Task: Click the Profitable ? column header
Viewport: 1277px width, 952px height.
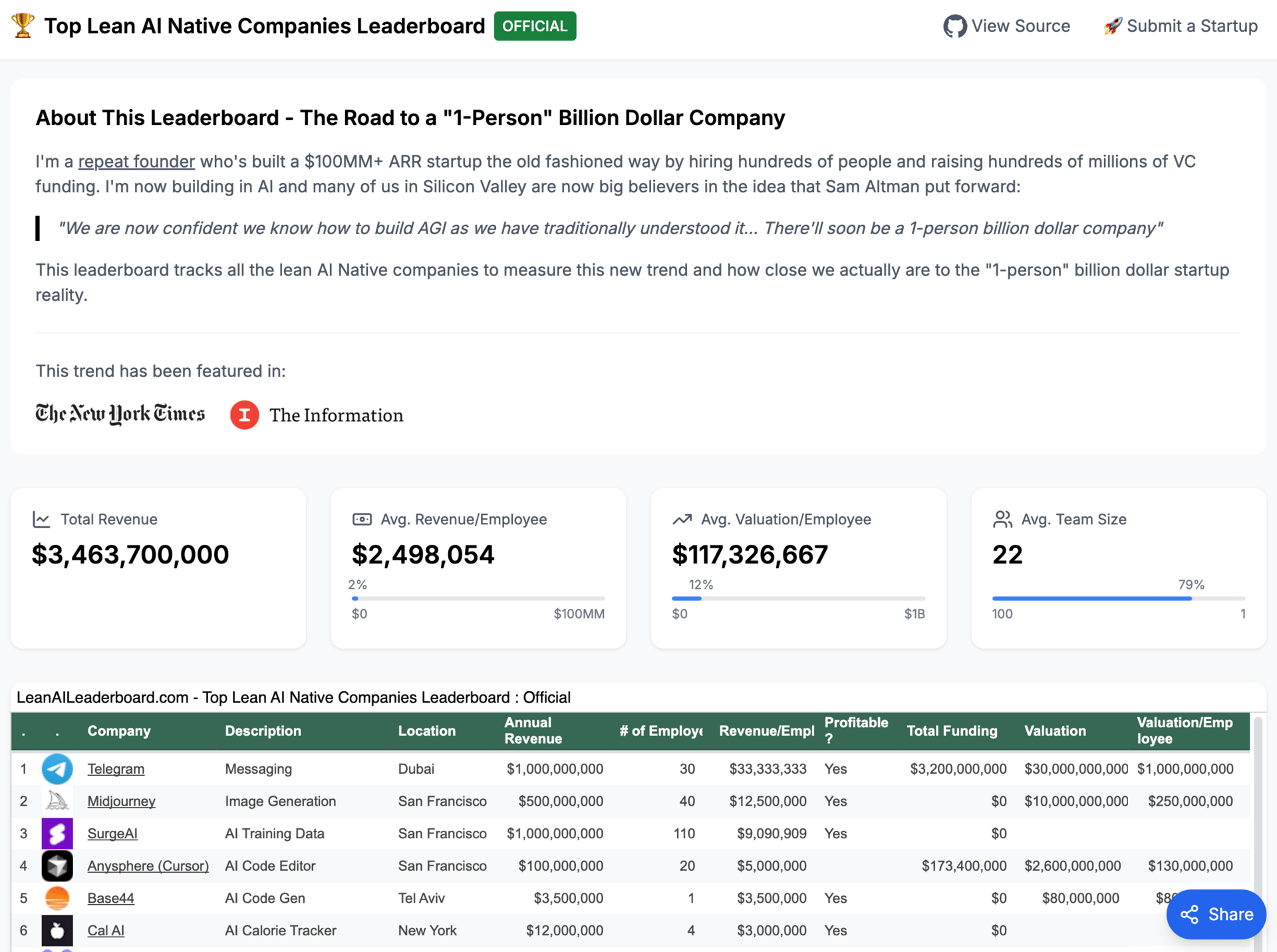Action: 856,730
